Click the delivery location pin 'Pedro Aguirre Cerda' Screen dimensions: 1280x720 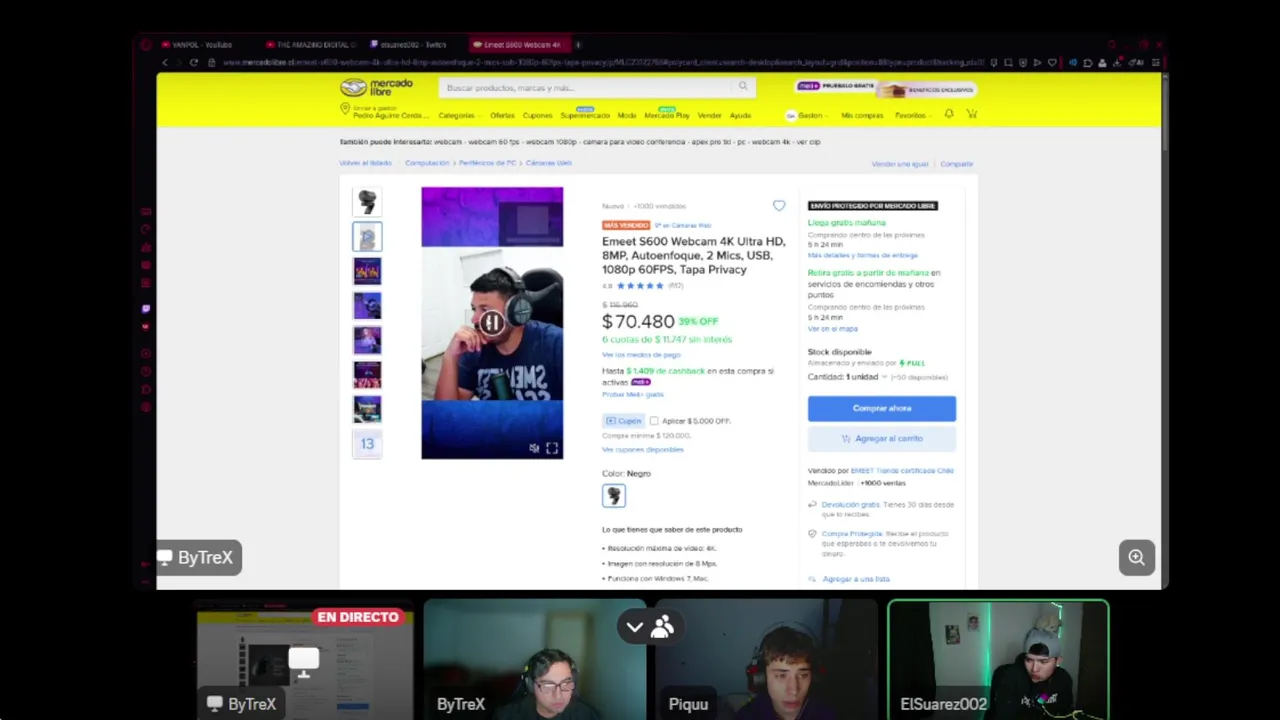384,111
